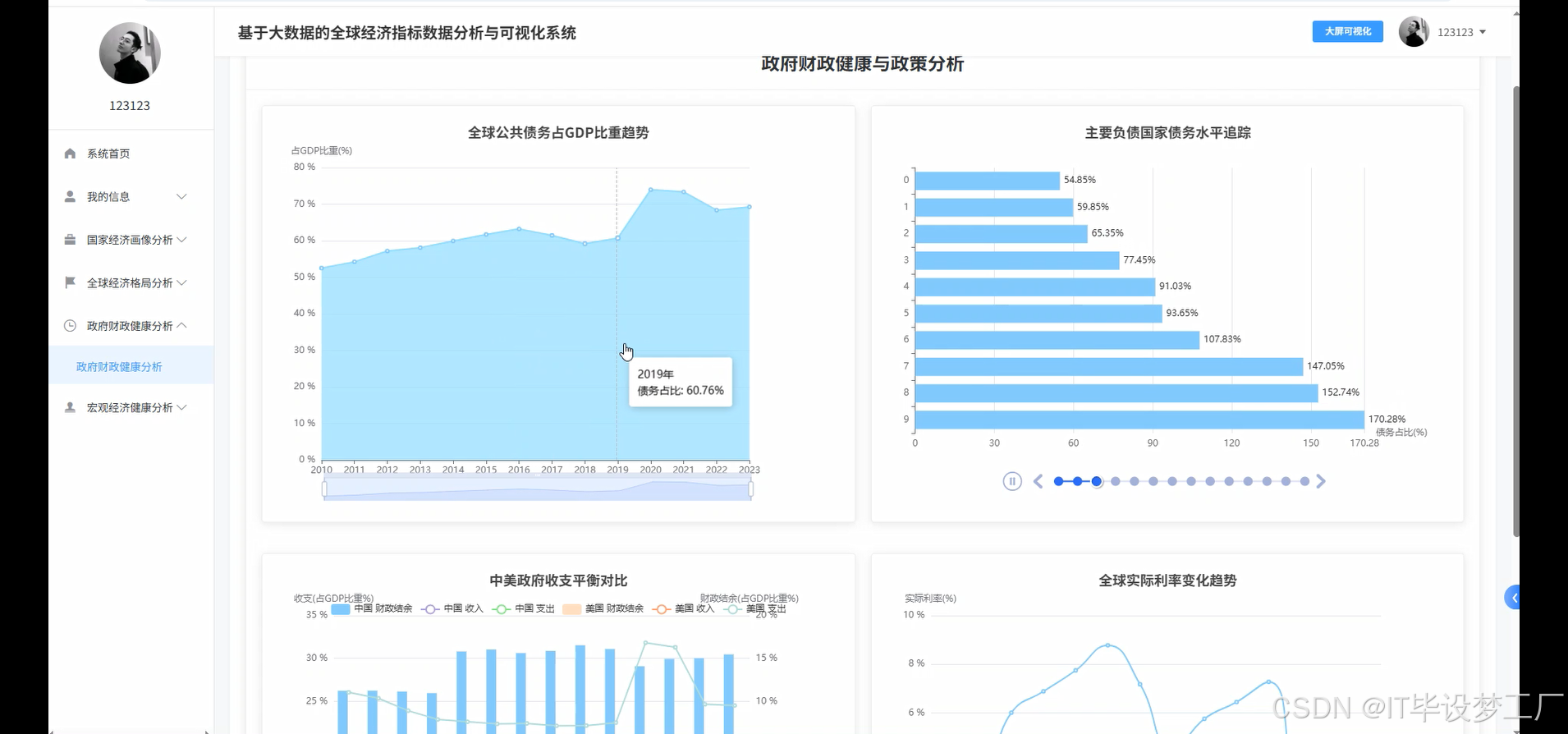Screen dimensions: 1568x734
Task: Select the highlighted 政府财政健康分析 submenu entry
Action: (x=131, y=366)
